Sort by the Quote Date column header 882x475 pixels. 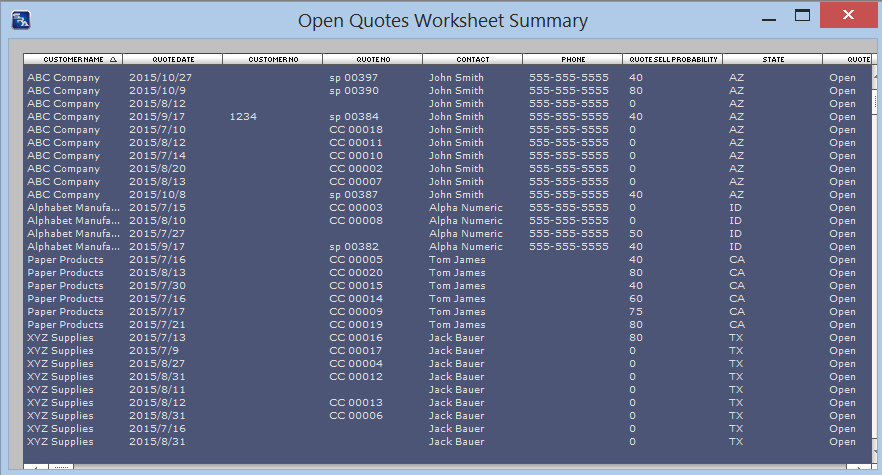(172, 60)
